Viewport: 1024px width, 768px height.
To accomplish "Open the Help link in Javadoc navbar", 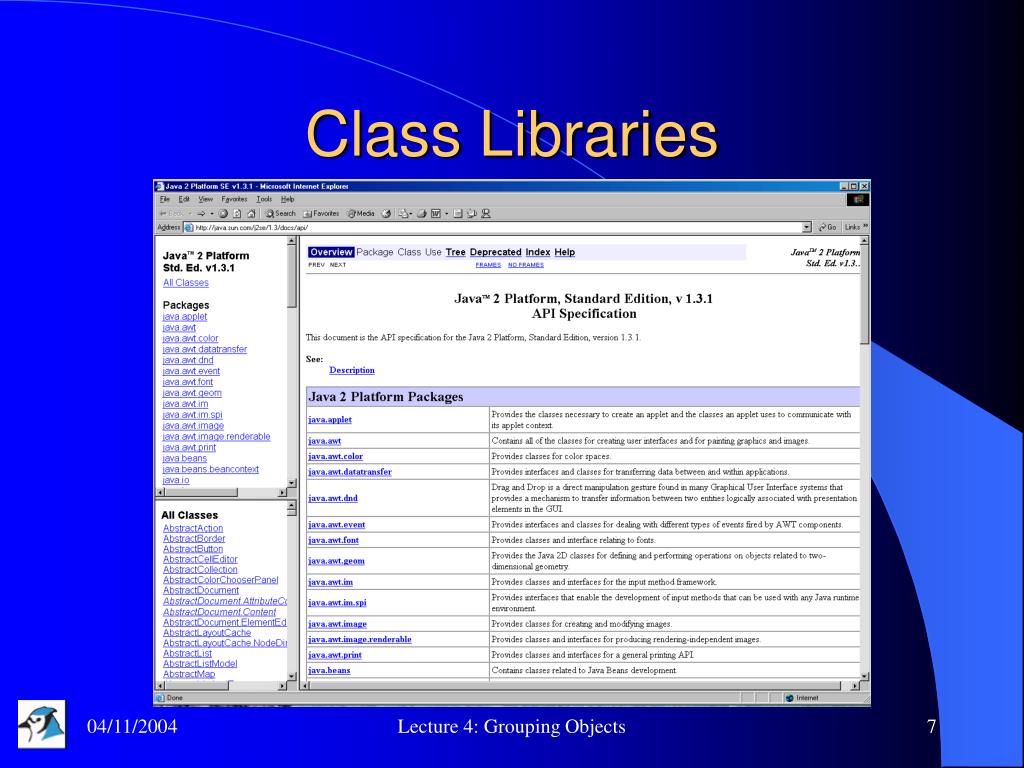I will [565, 252].
